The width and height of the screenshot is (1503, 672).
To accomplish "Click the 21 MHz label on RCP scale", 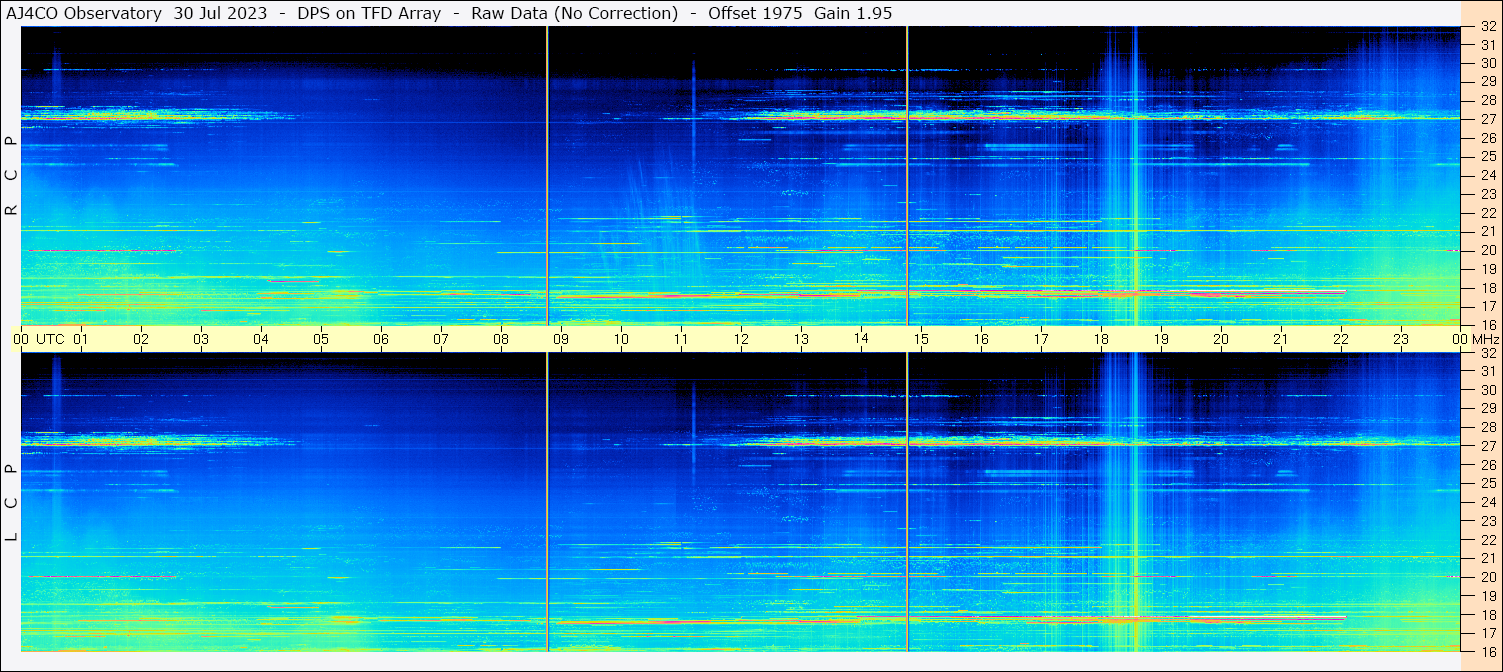I will pos(1487,231).
